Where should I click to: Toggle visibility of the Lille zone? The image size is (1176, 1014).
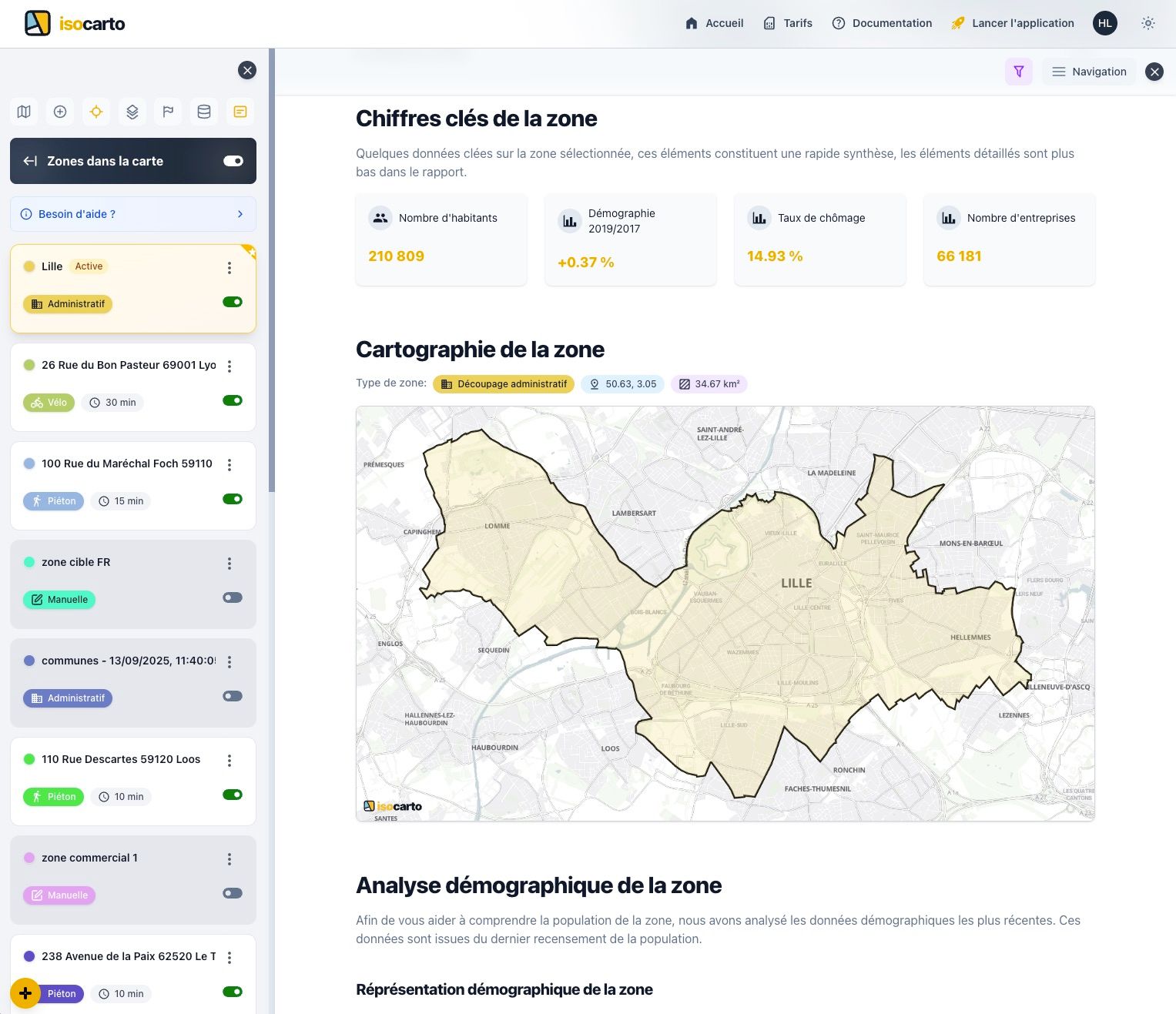[233, 302]
